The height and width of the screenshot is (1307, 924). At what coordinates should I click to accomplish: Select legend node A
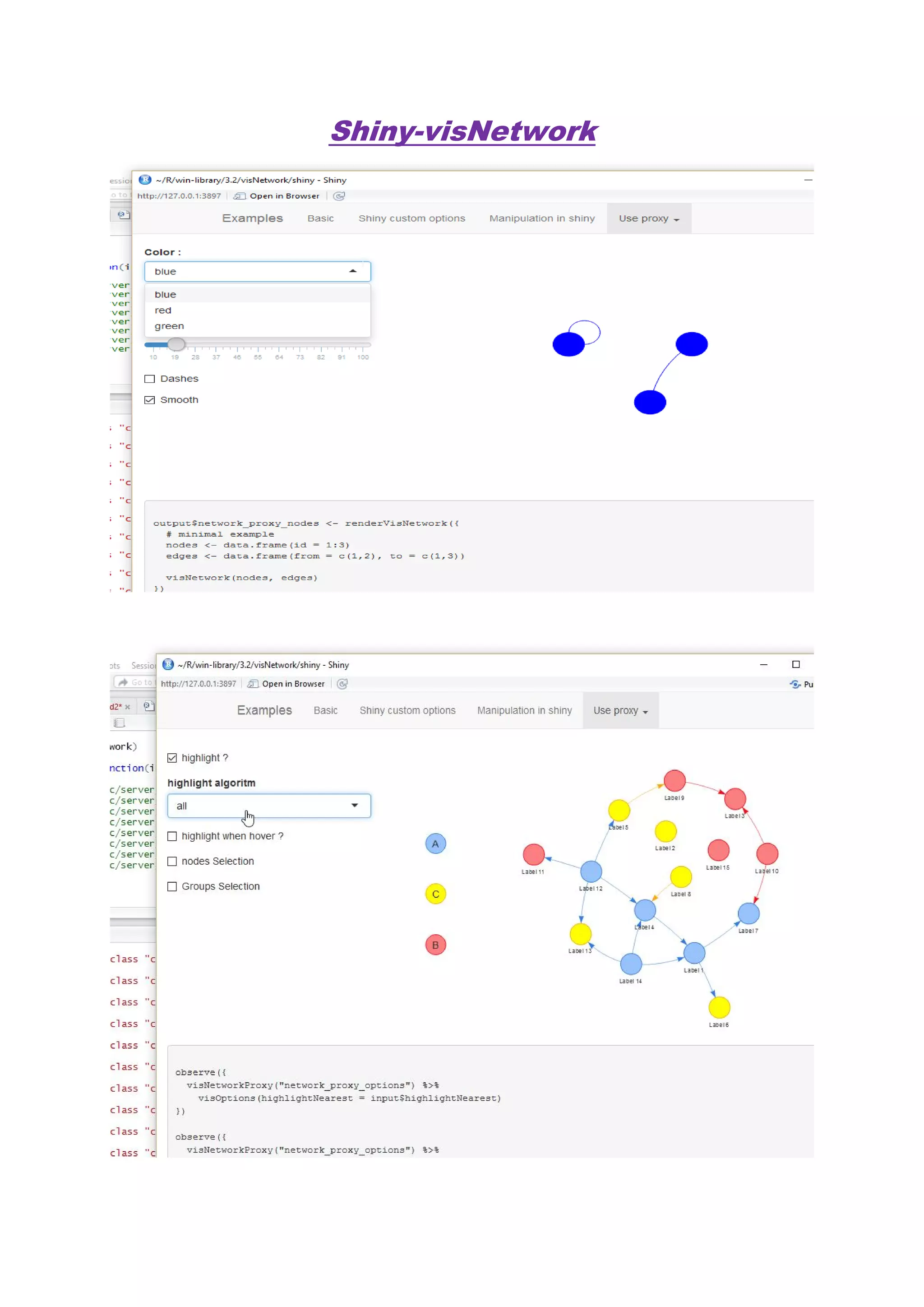click(435, 844)
